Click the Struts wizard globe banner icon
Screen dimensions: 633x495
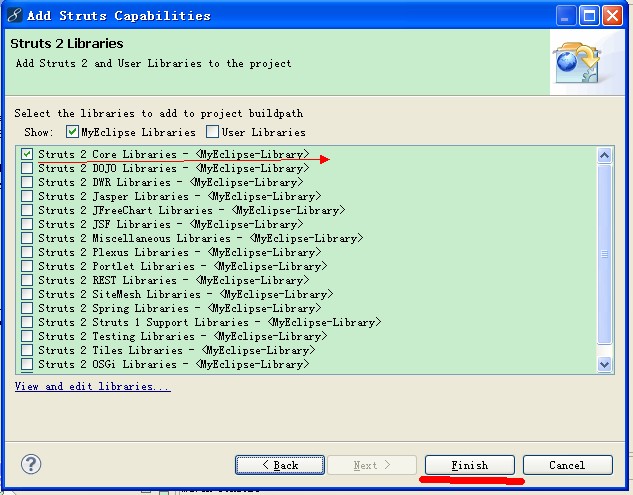click(x=578, y=63)
